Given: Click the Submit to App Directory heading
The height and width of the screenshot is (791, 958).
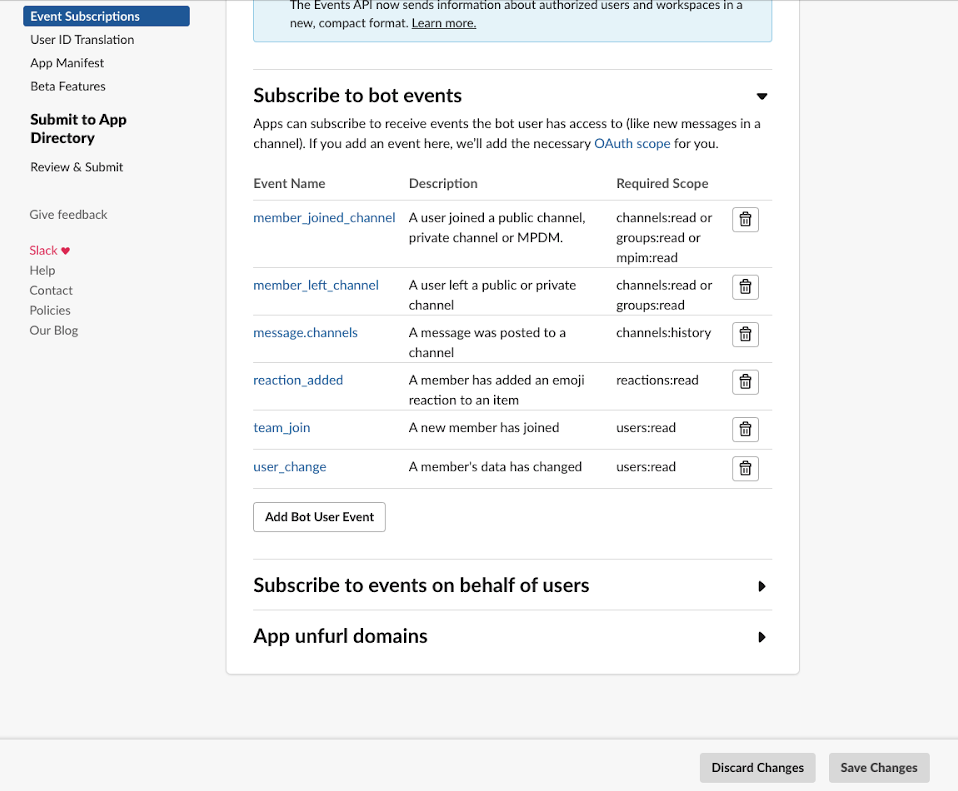Looking at the screenshot, I should pyautogui.click(x=78, y=129).
